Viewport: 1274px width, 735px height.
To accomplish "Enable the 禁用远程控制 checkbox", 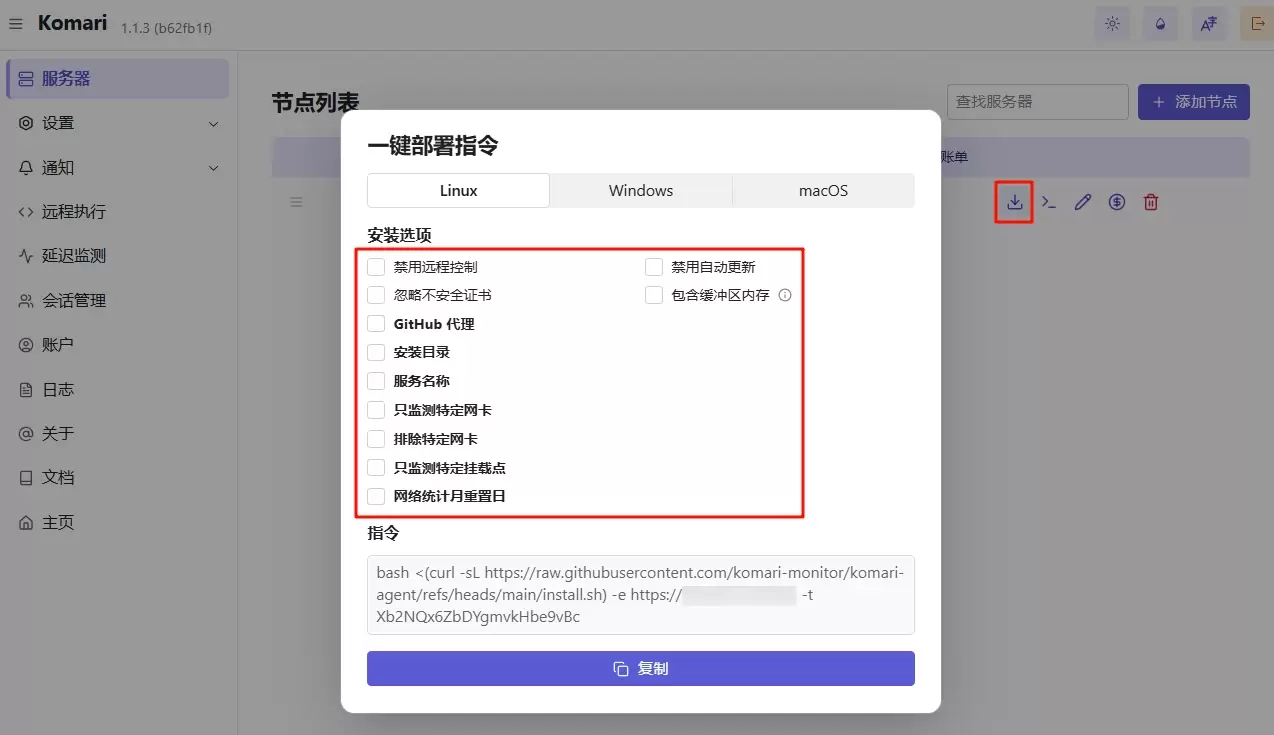I will (376, 267).
